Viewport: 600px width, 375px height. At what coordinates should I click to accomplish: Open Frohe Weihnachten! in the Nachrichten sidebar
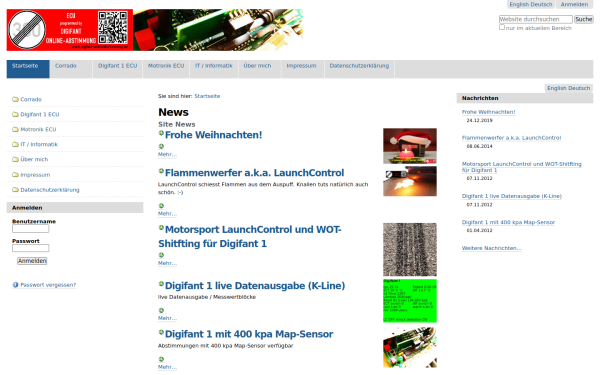[x=488, y=112]
